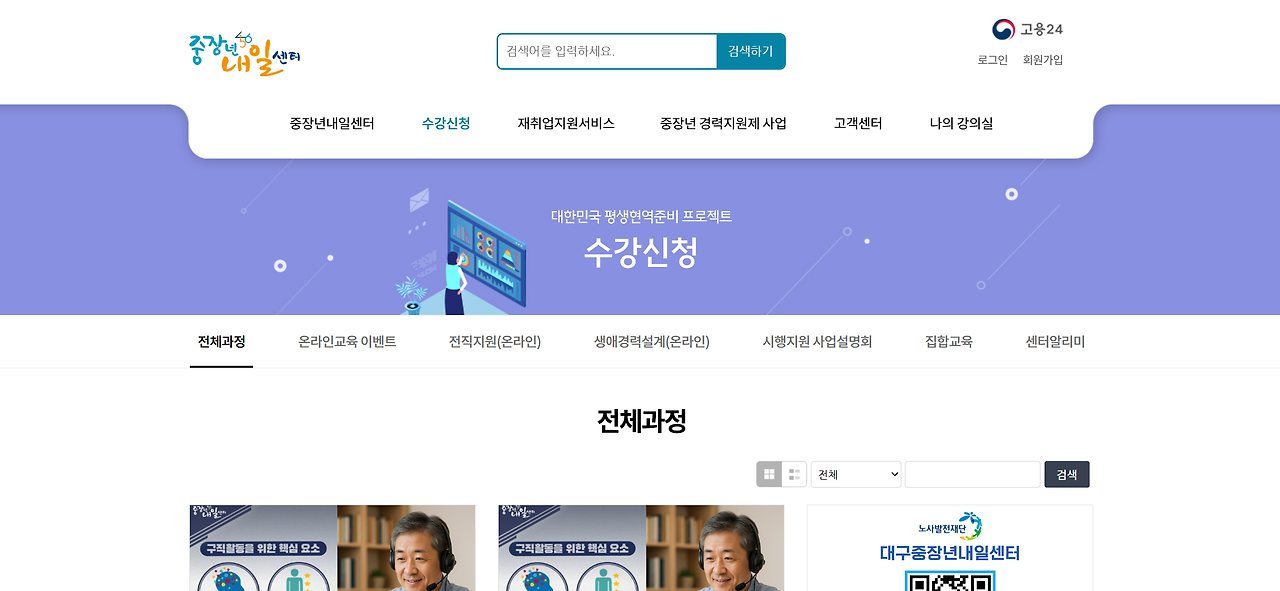Open the 로그인 link
Image resolution: width=1280 pixels, height=591 pixels.
pos(993,60)
